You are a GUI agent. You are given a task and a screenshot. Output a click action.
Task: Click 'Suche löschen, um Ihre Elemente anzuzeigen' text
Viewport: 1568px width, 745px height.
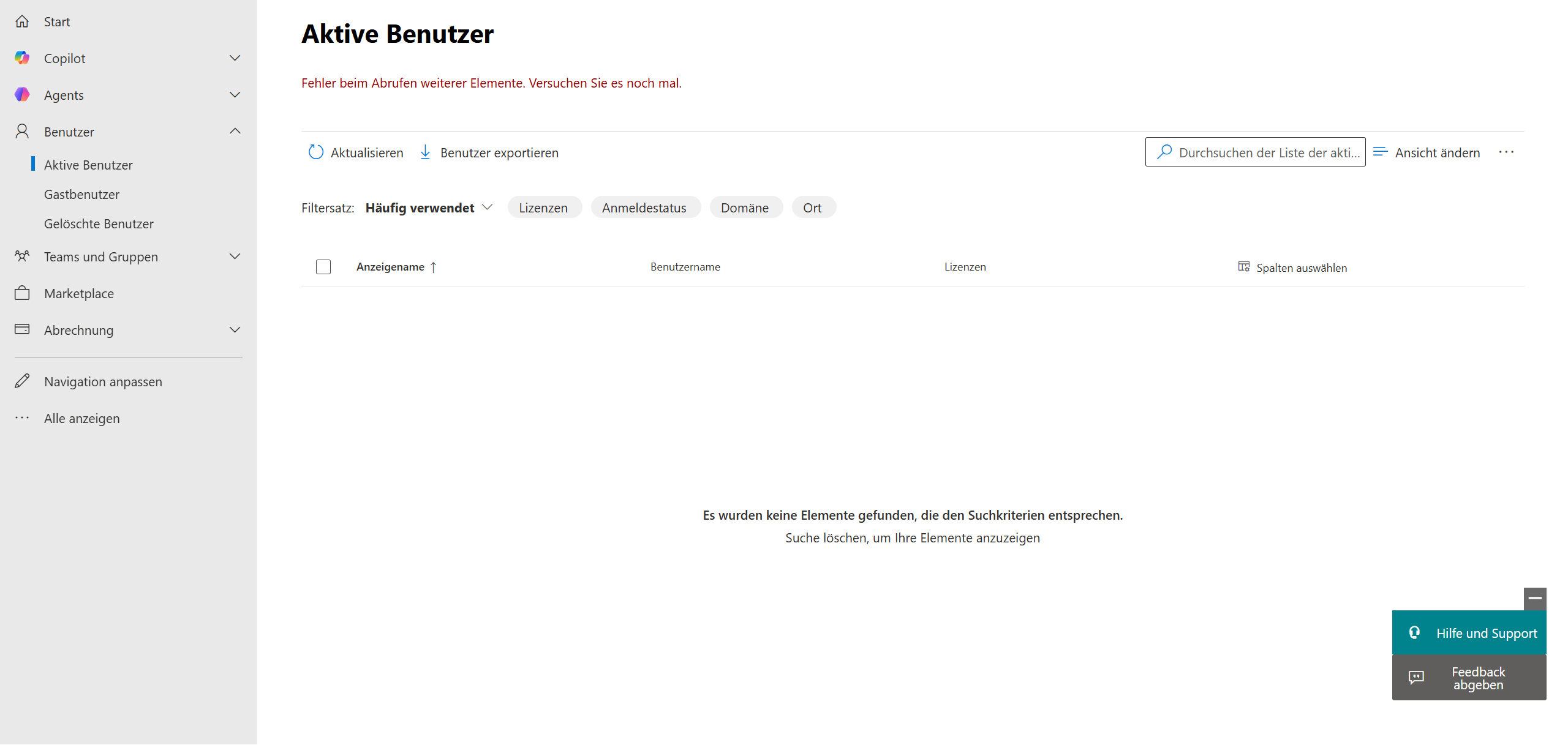click(913, 537)
